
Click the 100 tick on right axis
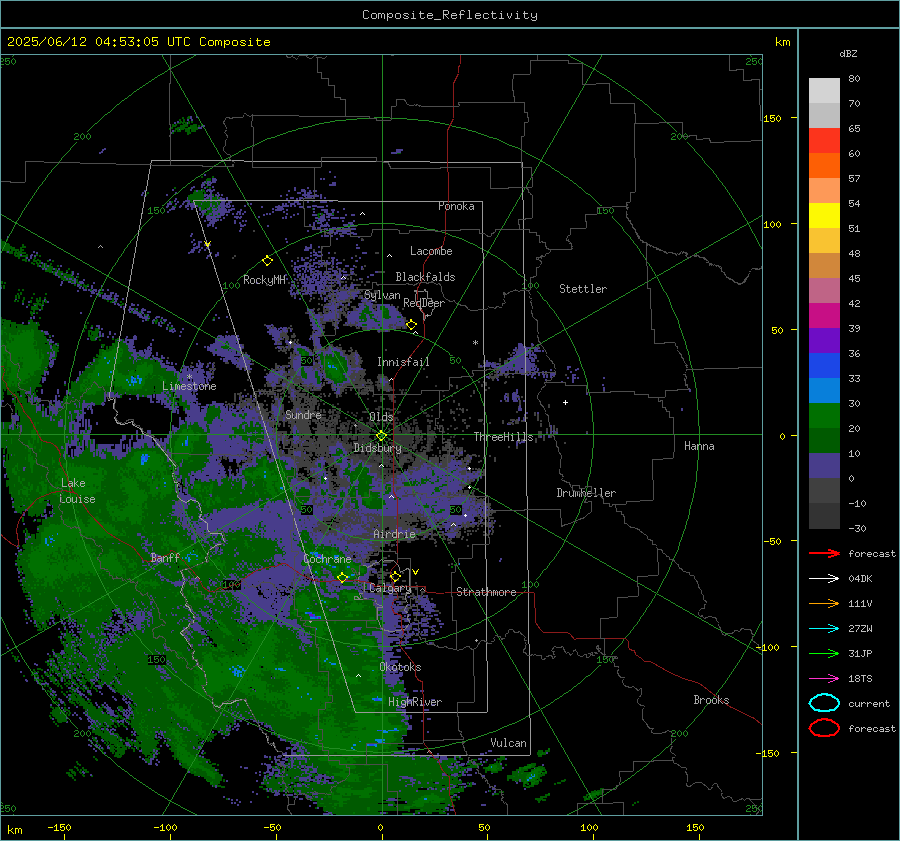(772, 224)
